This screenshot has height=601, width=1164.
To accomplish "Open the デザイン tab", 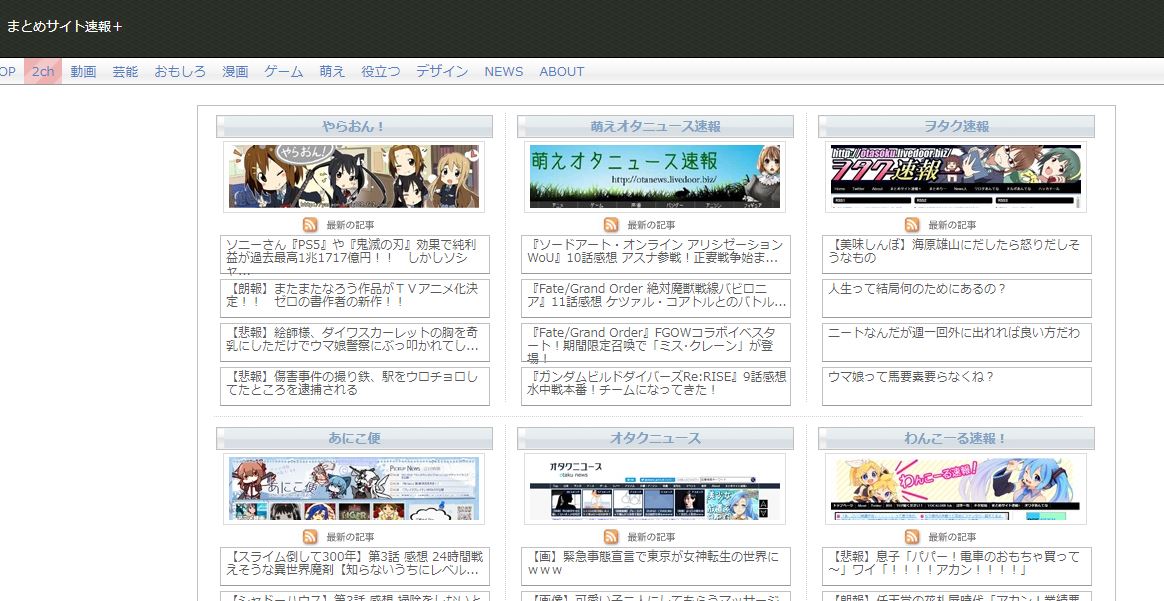I will pyautogui.click(x=442, y=71).
